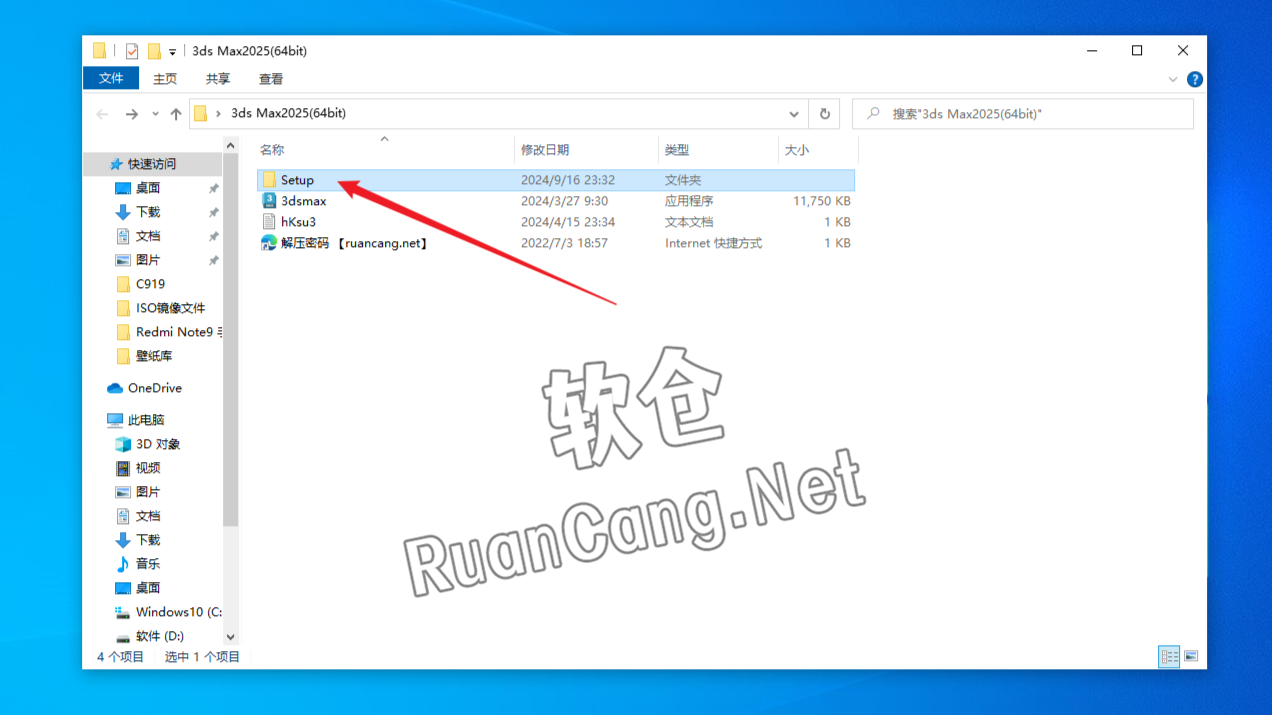
Task: Expand the ribbon using the chevron
Action: coord(1173,79)
